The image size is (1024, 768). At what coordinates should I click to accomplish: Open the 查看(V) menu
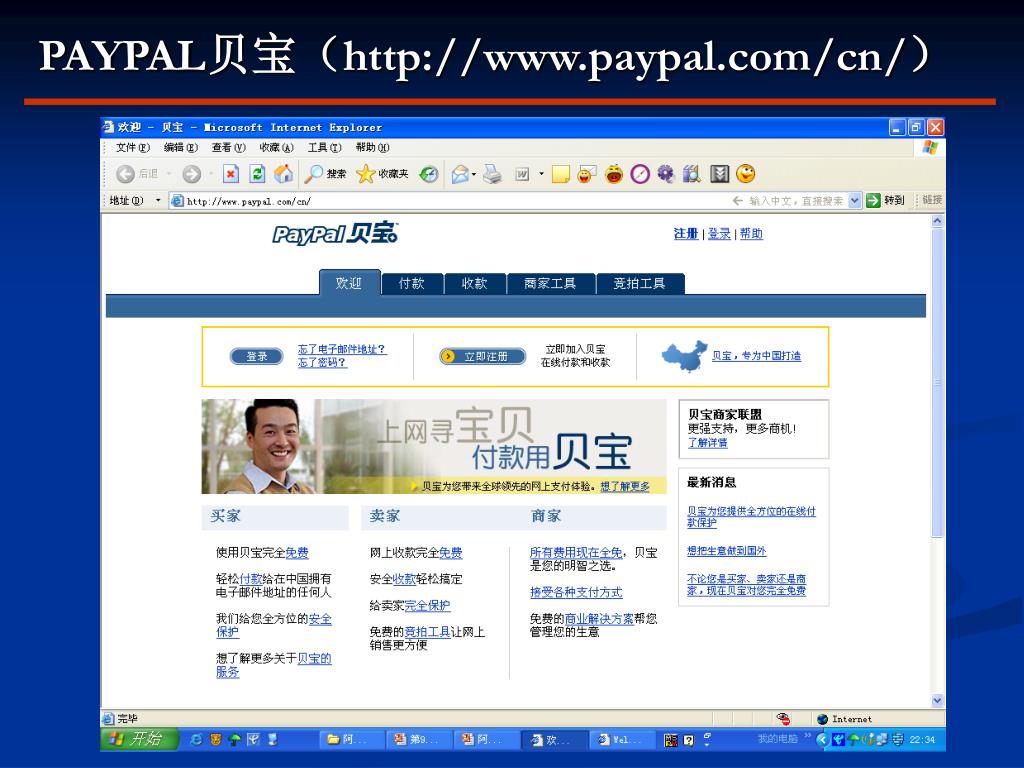(228, 148)
